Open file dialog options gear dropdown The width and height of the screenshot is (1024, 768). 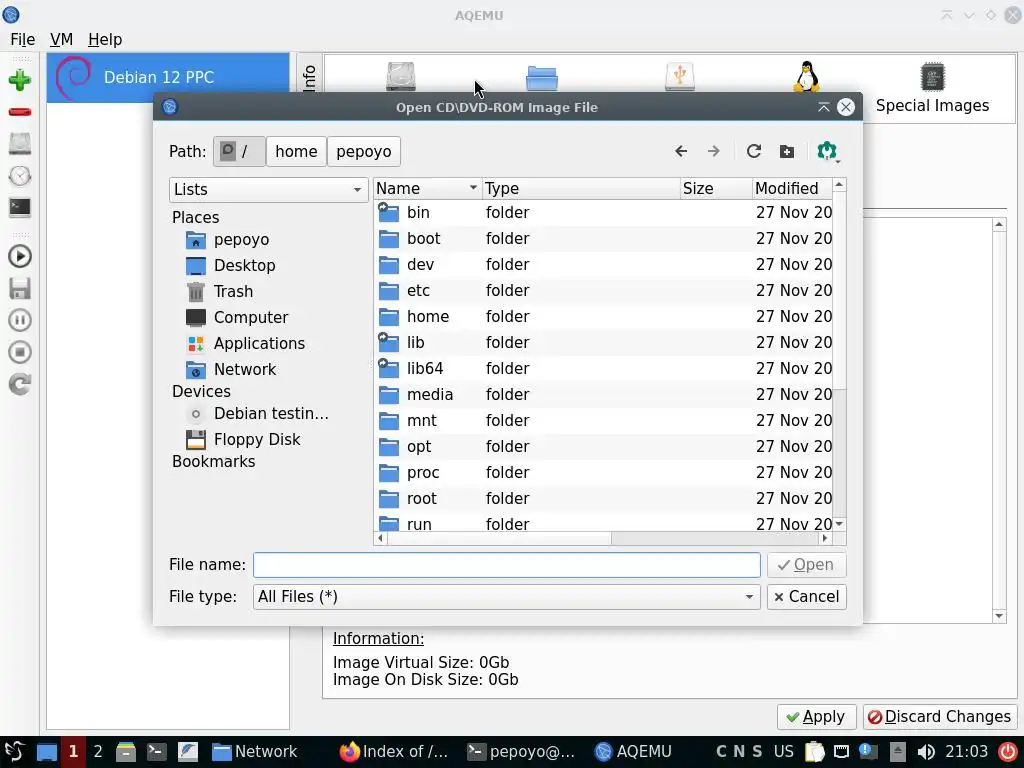pyautogui.click(x=828, y=152)
